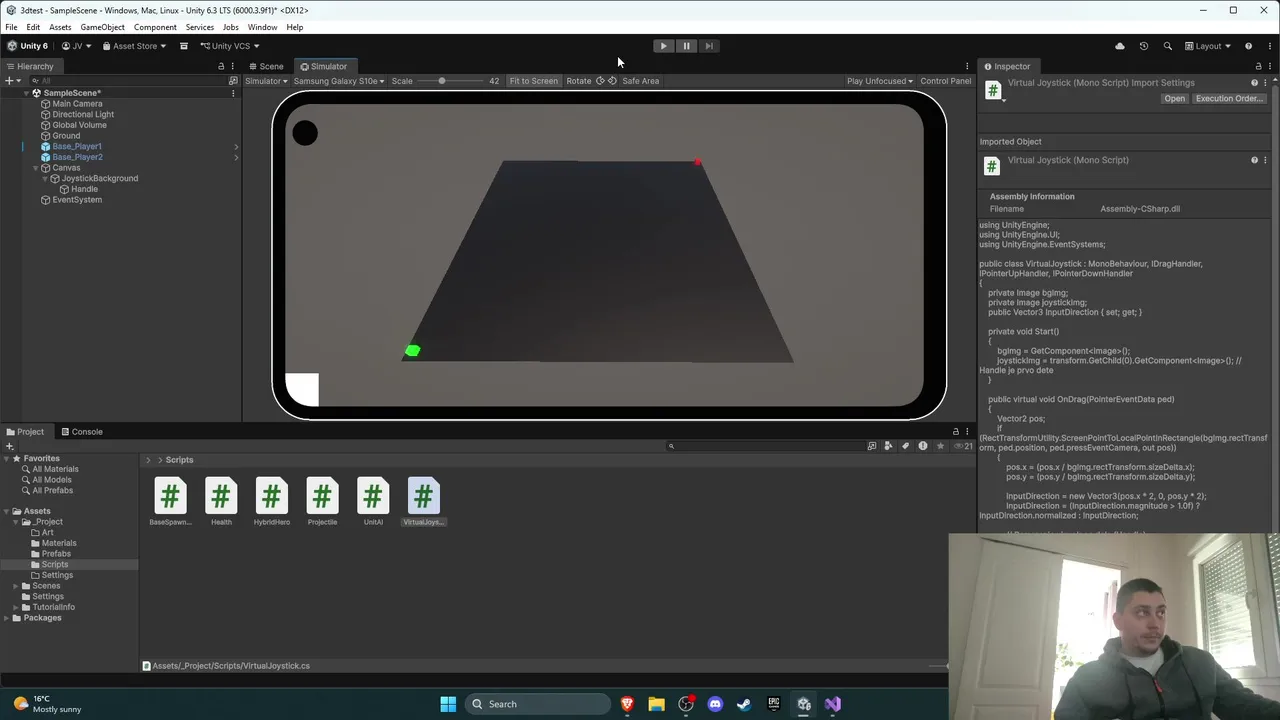
Task: Select the Handle object
Action: tap(84, 189)
